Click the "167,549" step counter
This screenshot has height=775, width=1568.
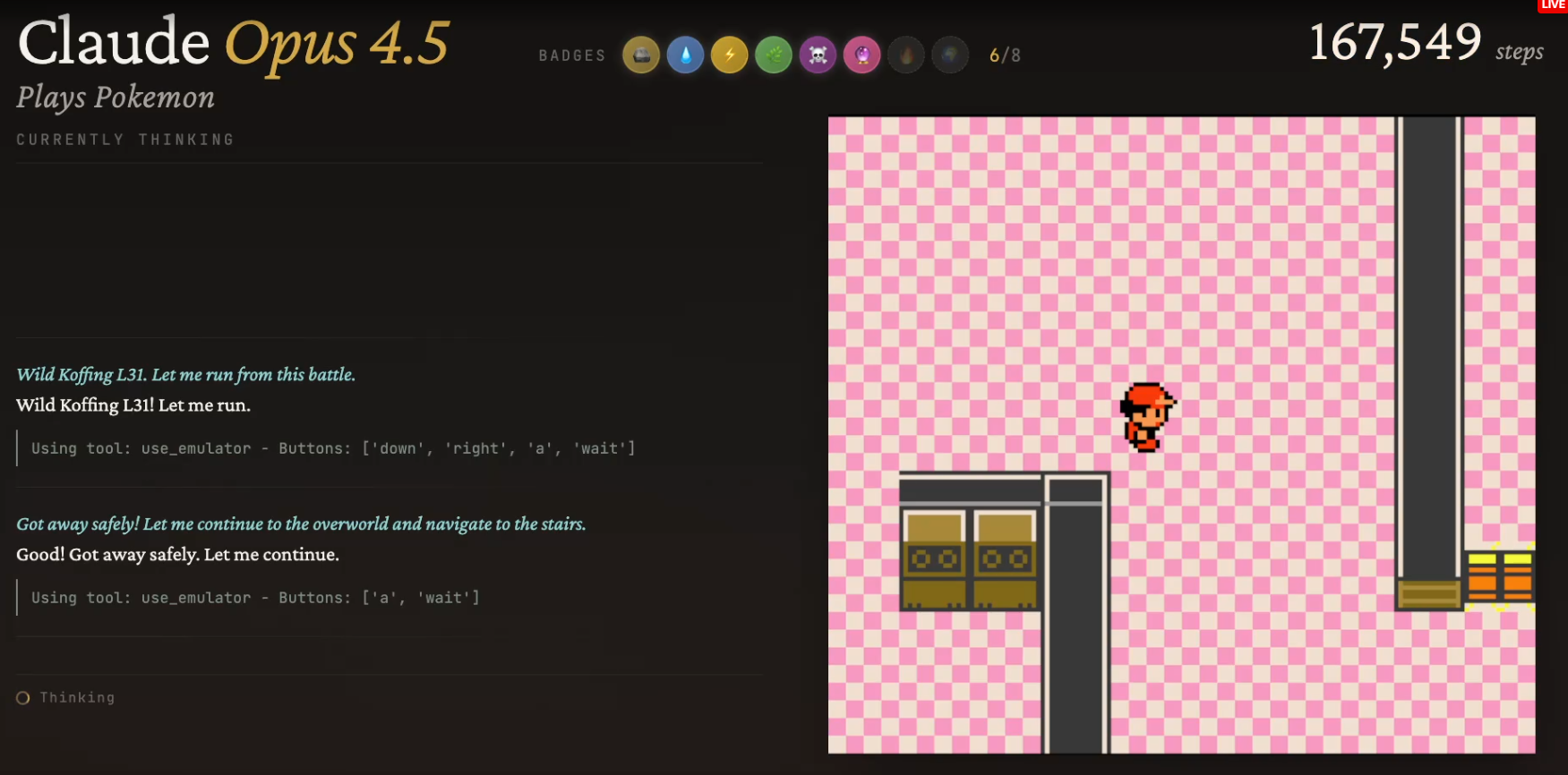click(1395, 42)
